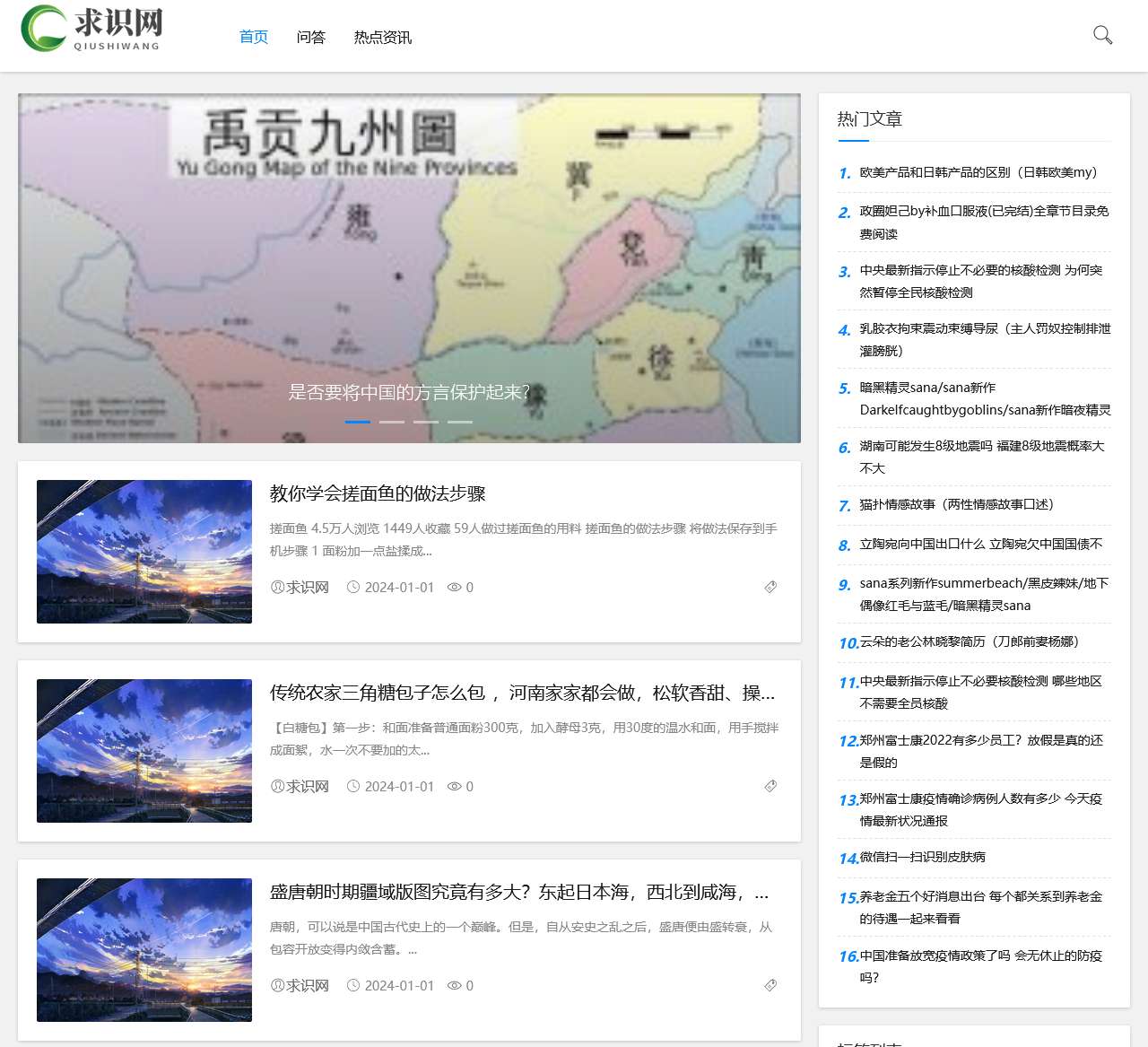Click the clock icon beside 2024-01-01 on first article
The image size is (1148, 1047).
(x=353, y=587)
